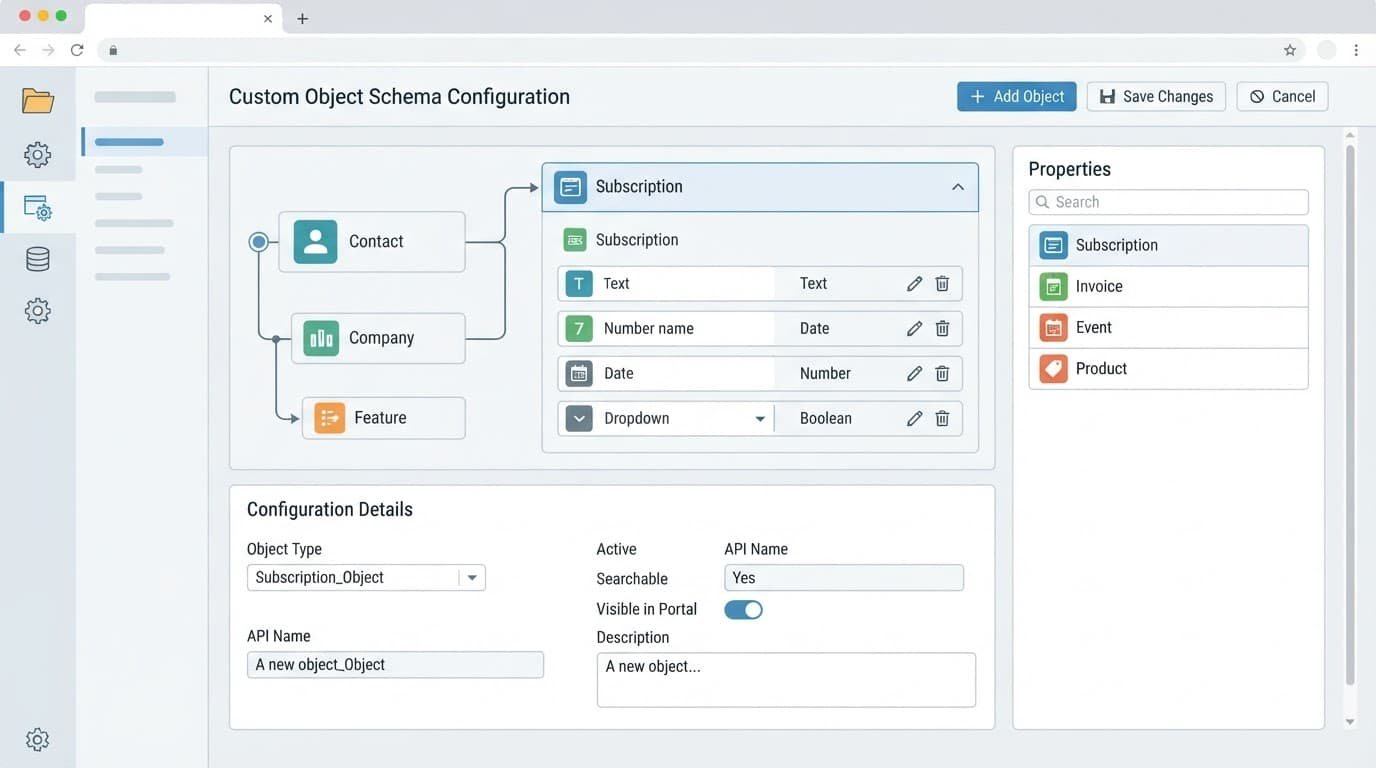The width and height of the screenshot is (1376, 768).
Task: Open the database icon in sidebar
Action: click(37, 259)
